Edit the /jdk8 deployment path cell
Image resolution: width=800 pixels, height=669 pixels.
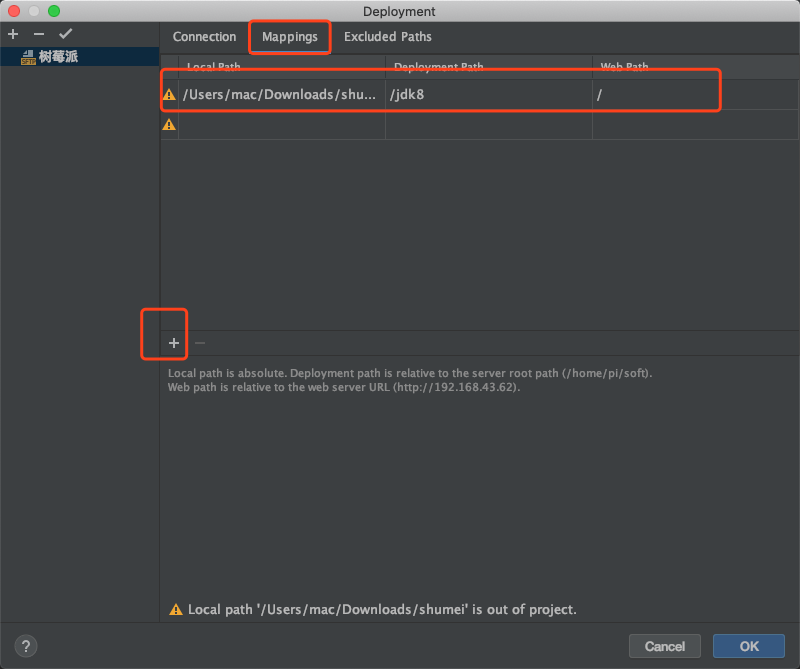(x=489, y=94)
